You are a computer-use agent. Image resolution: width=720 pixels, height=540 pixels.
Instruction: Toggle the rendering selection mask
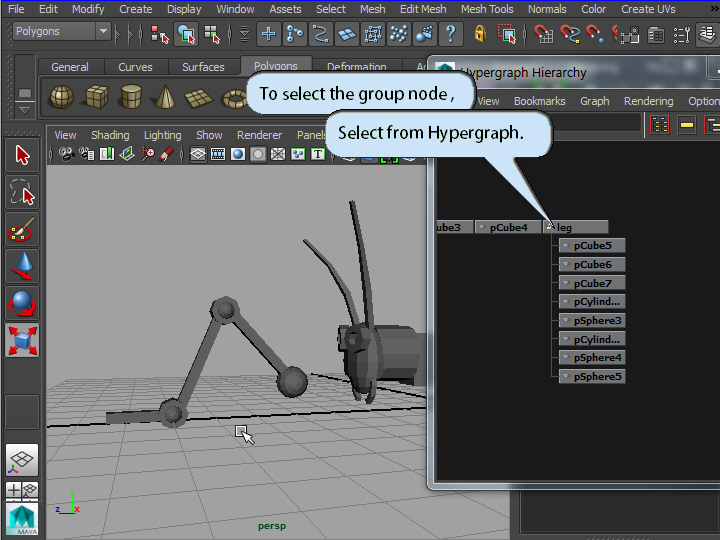(x=425, y=34)
